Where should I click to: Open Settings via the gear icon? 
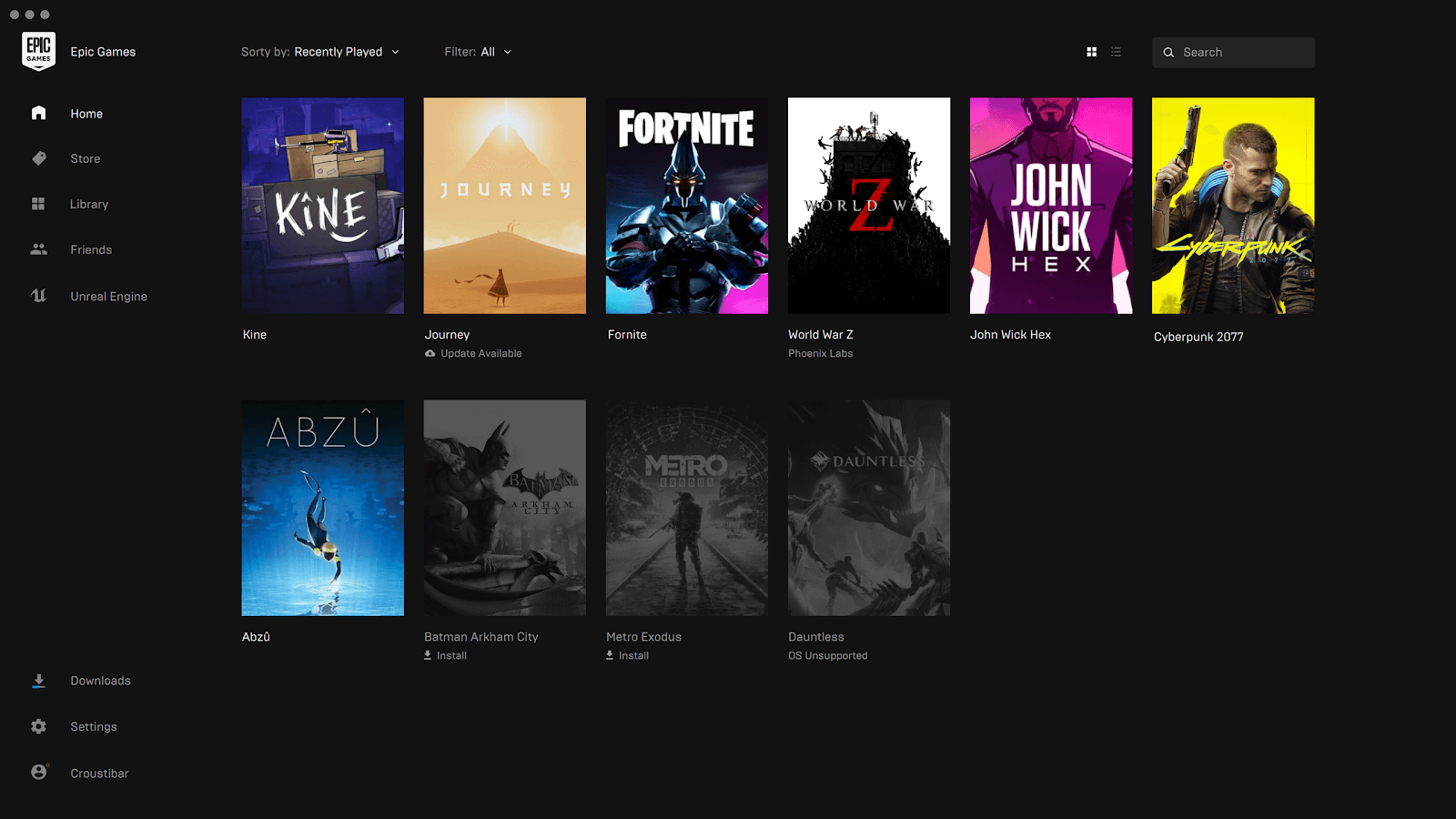point(38,726)
